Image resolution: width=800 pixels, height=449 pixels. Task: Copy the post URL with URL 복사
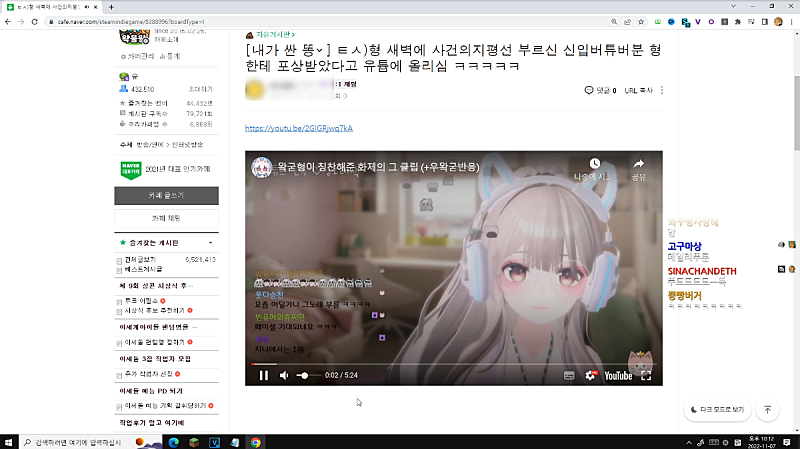point(639,90)
